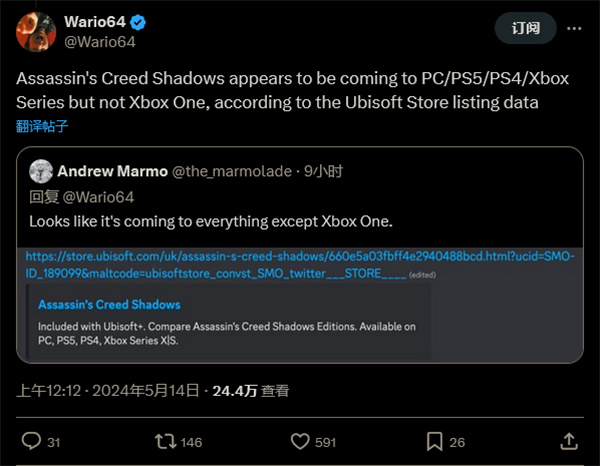Open Andrew Marmo's name in quoted tweet

click(x=112, y=171)
